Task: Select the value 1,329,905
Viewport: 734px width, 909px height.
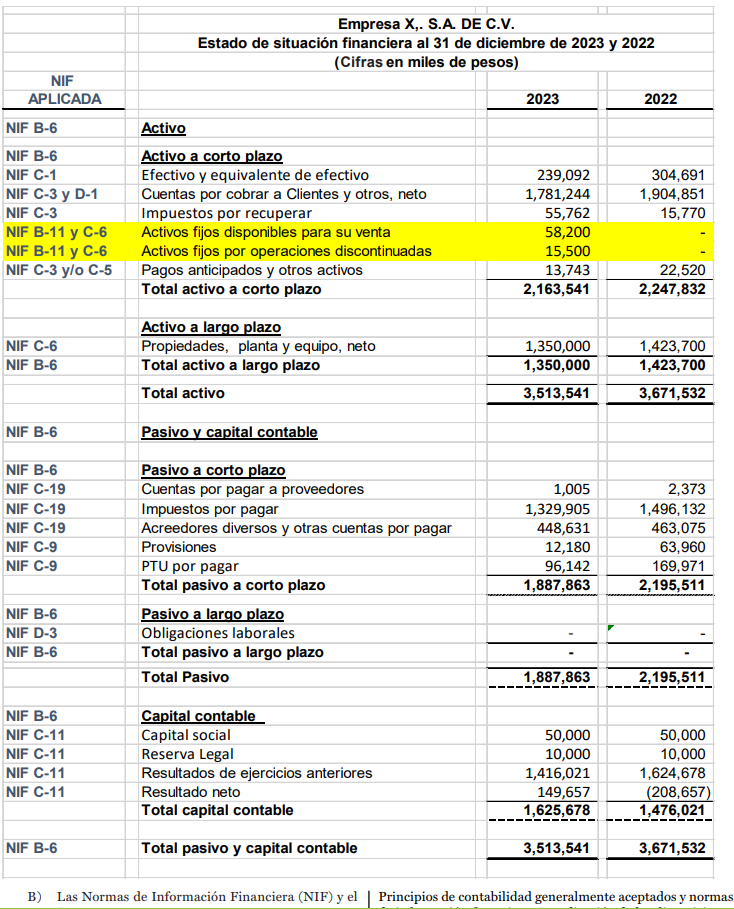Action: coord(557,509)
